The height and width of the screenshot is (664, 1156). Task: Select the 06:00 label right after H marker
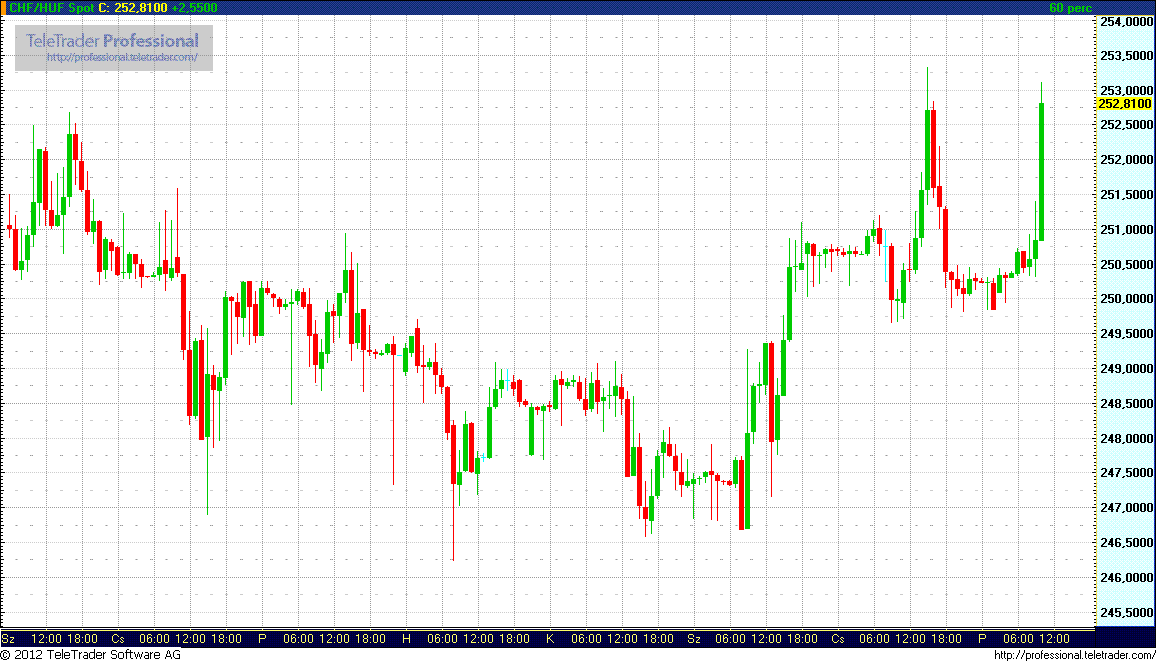pos(442,639)
